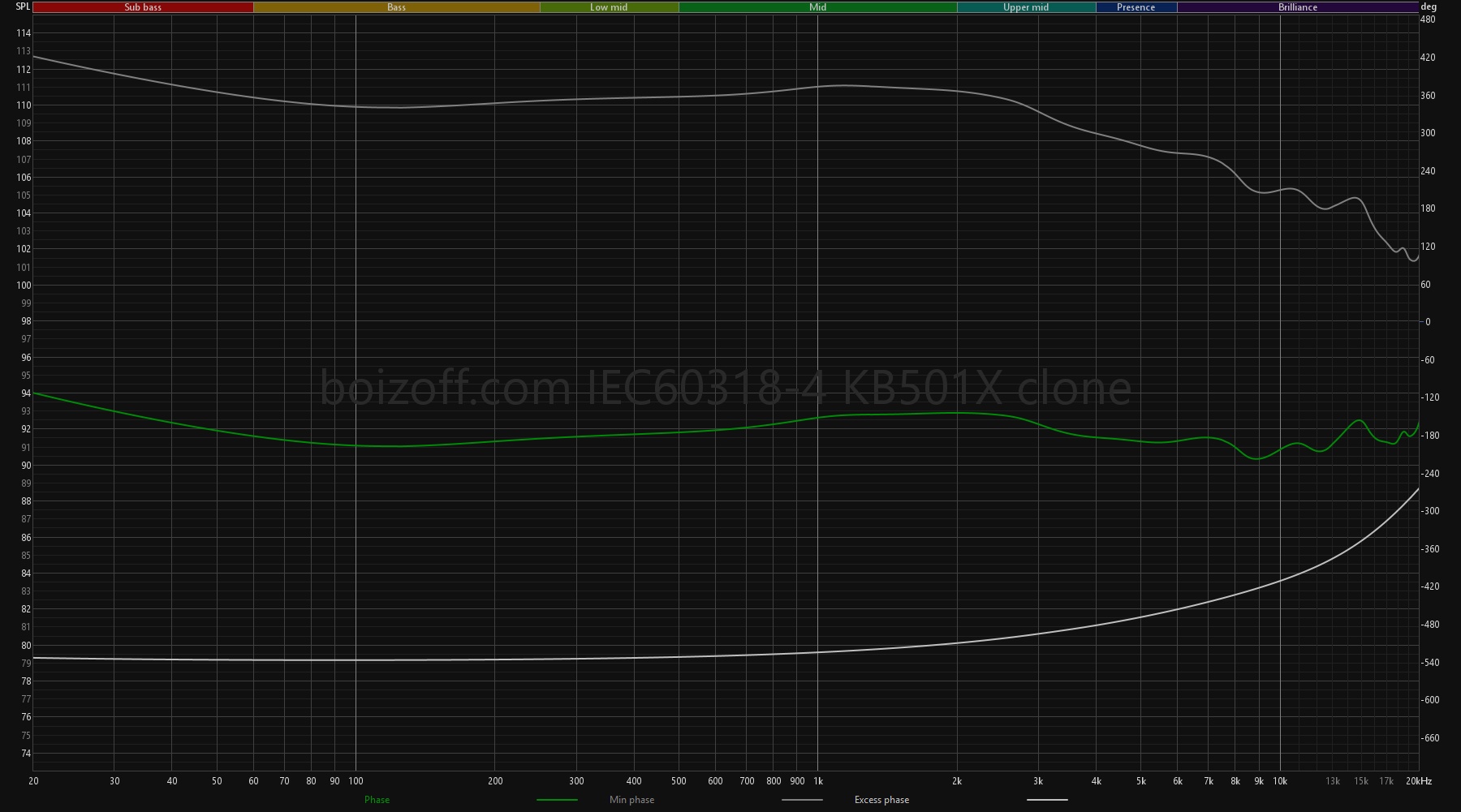The image size is (1461, 812).
Task: Click the SPL axis label
Action: click(23, 6)
